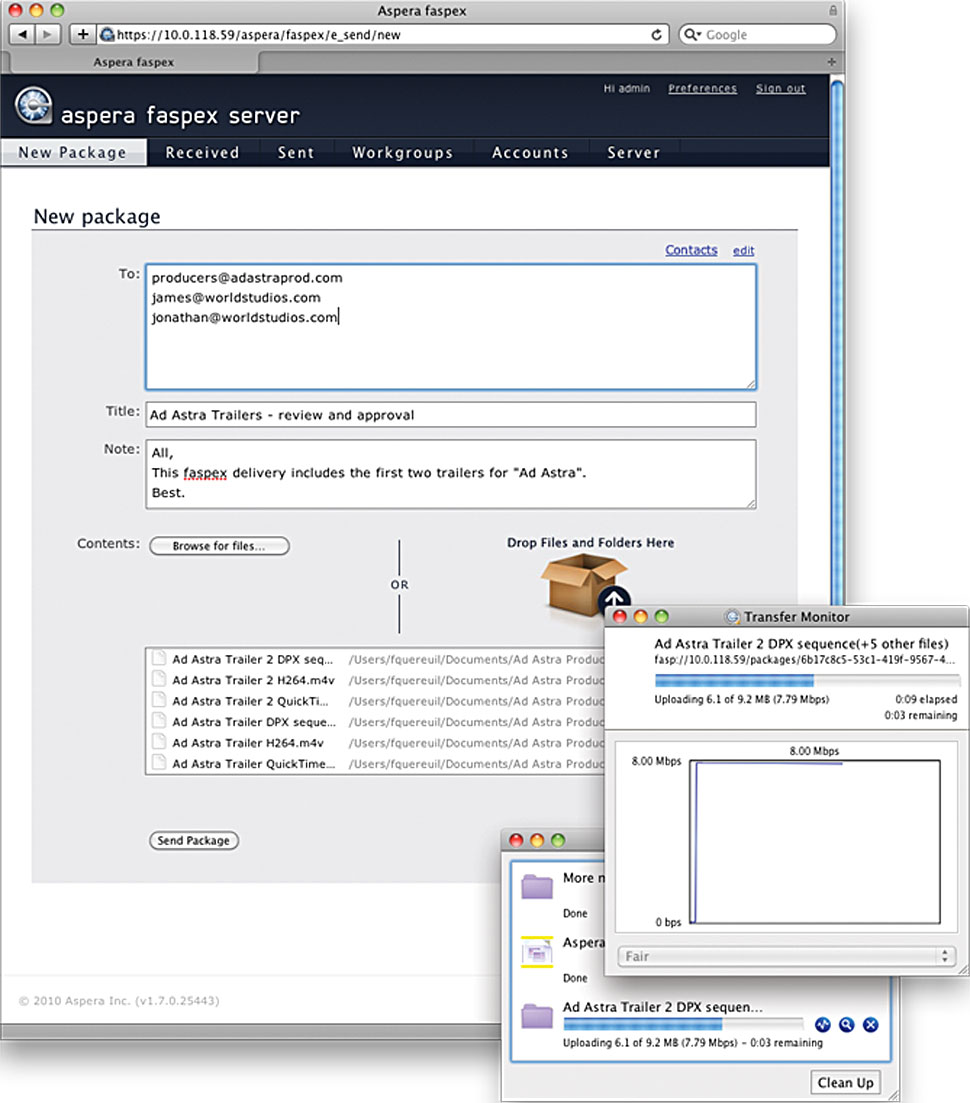Select the Aspera faspex browser tab
Image resolution: width=970 pixels, height=1103 pixels.
pyautogui.click(x=134, y=62)
